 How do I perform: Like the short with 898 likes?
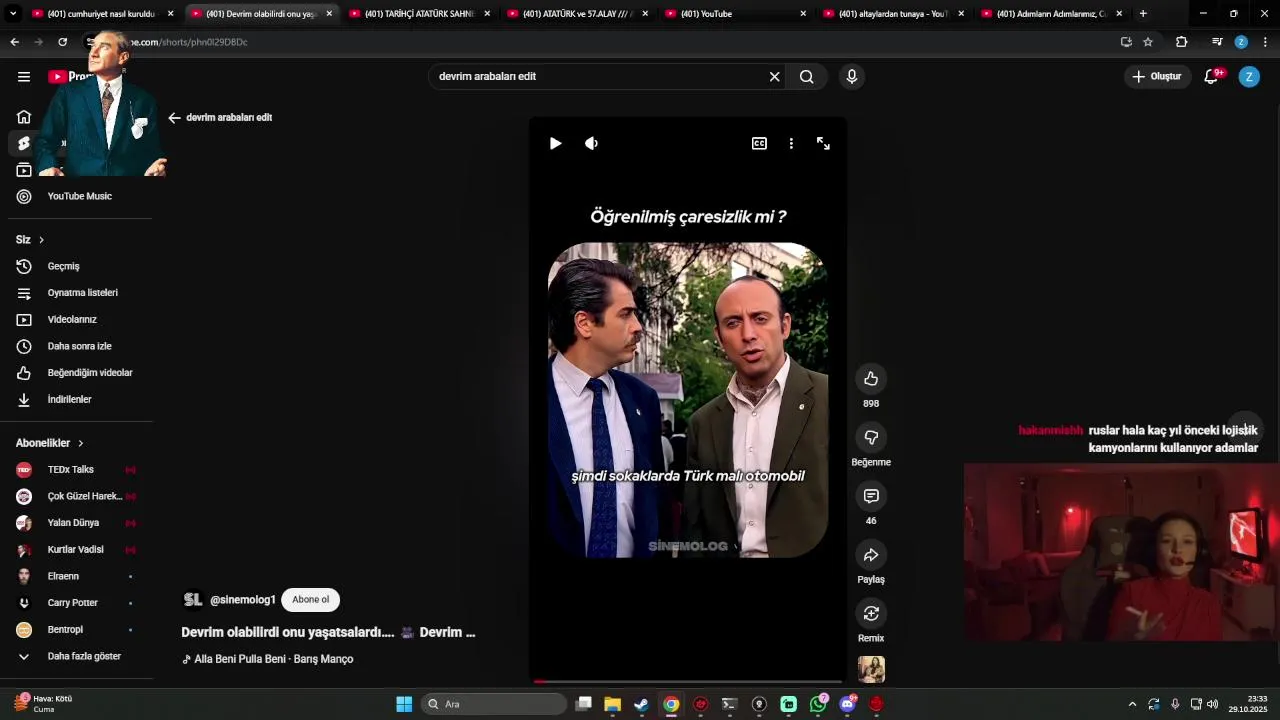click(x=871, y=378)
